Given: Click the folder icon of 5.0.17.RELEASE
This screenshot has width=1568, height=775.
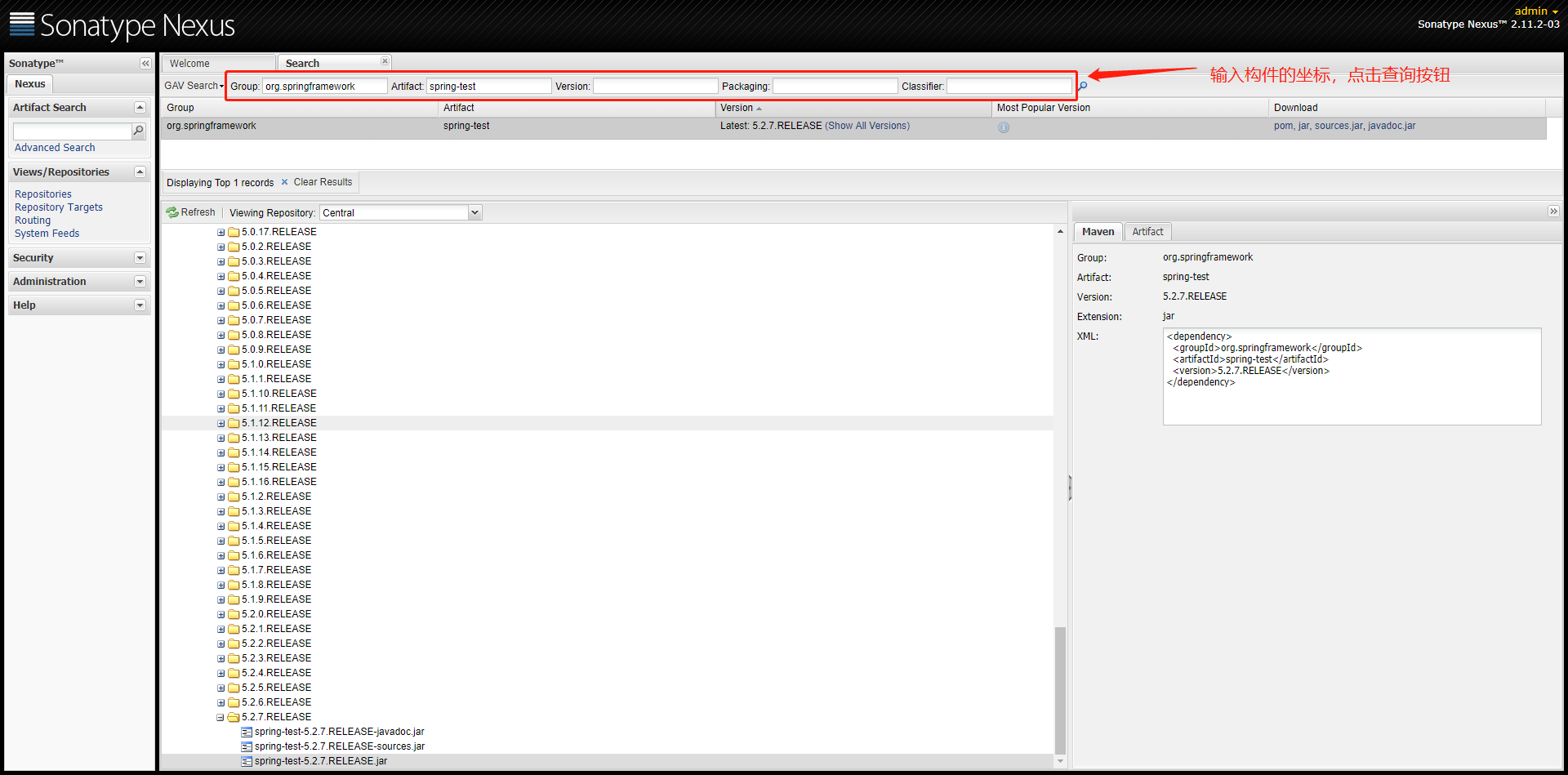Looking at the screenshot, I should click(x=234, y=232).
